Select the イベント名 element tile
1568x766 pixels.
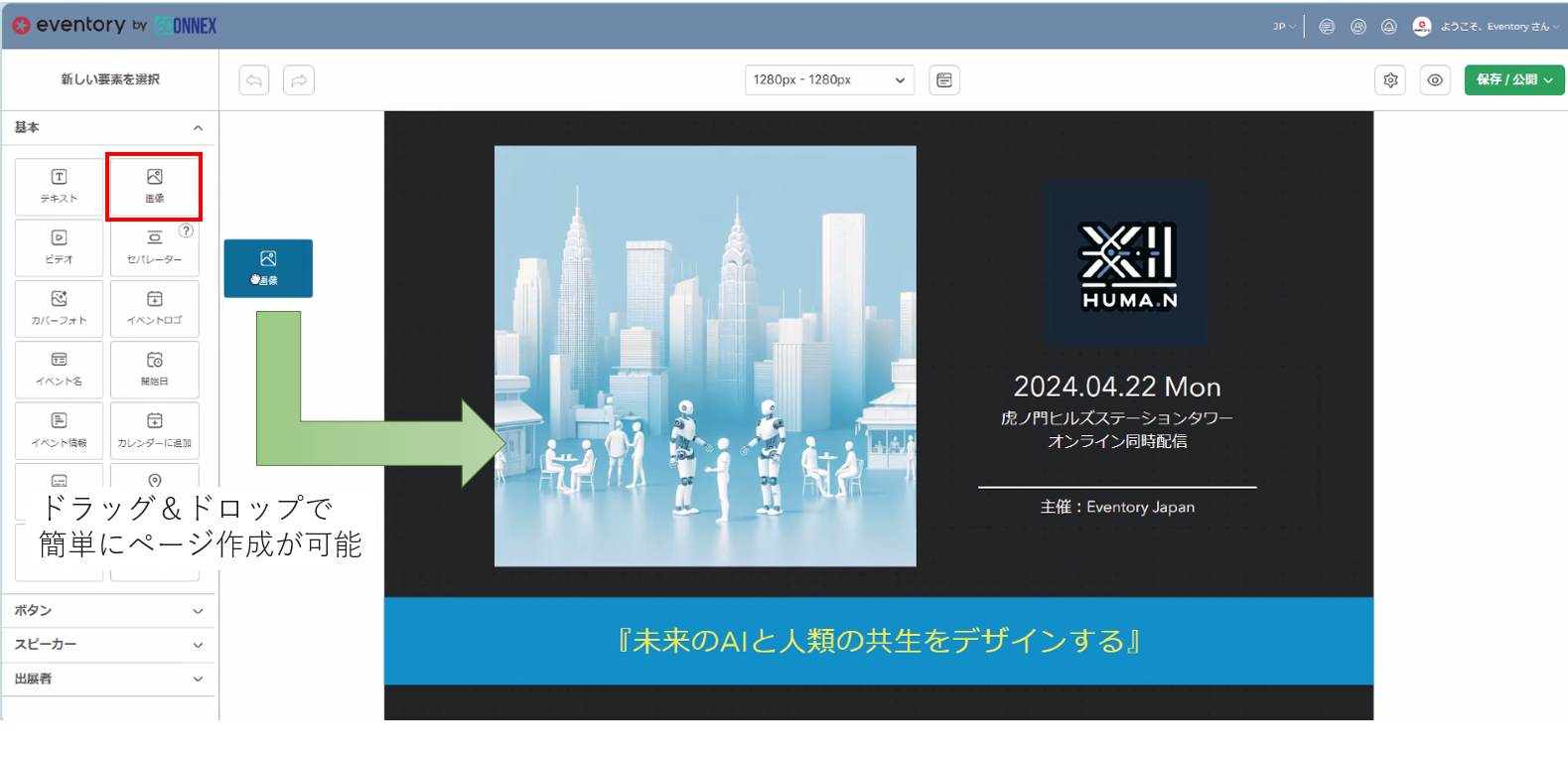pos(59,370)
